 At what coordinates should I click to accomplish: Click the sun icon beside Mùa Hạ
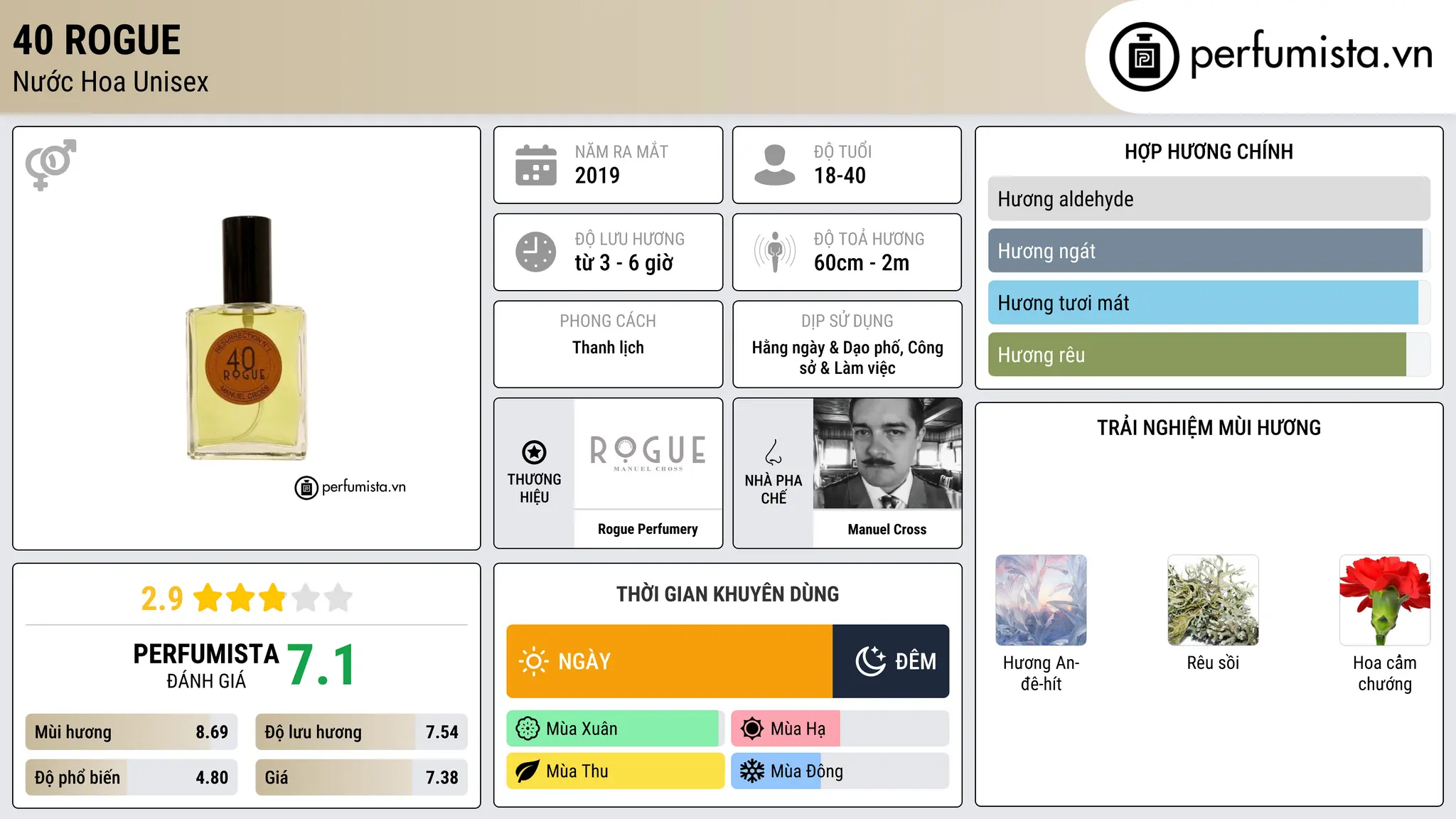coord(752,729)
